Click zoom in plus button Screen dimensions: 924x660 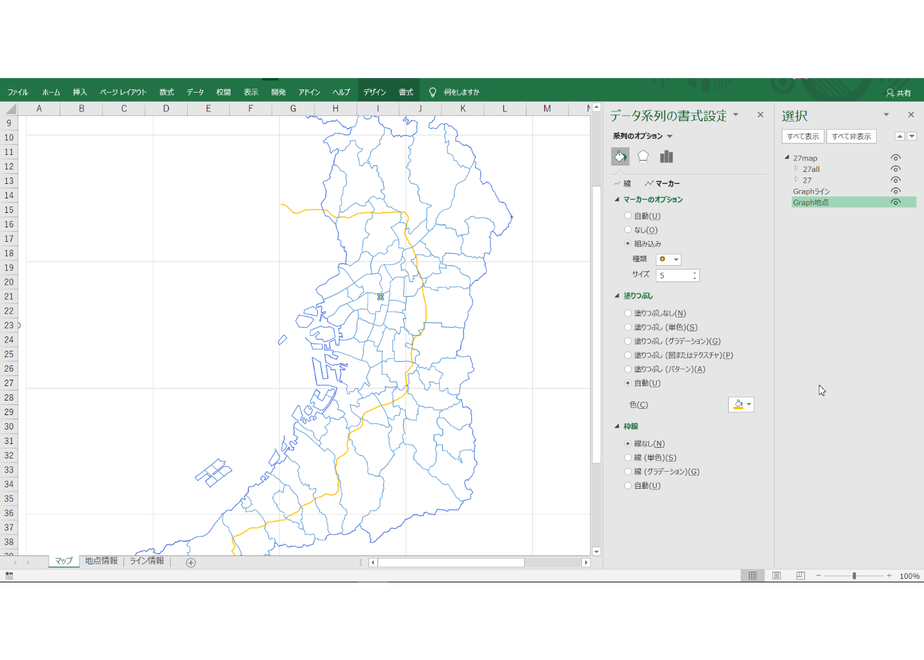point(889,576)
